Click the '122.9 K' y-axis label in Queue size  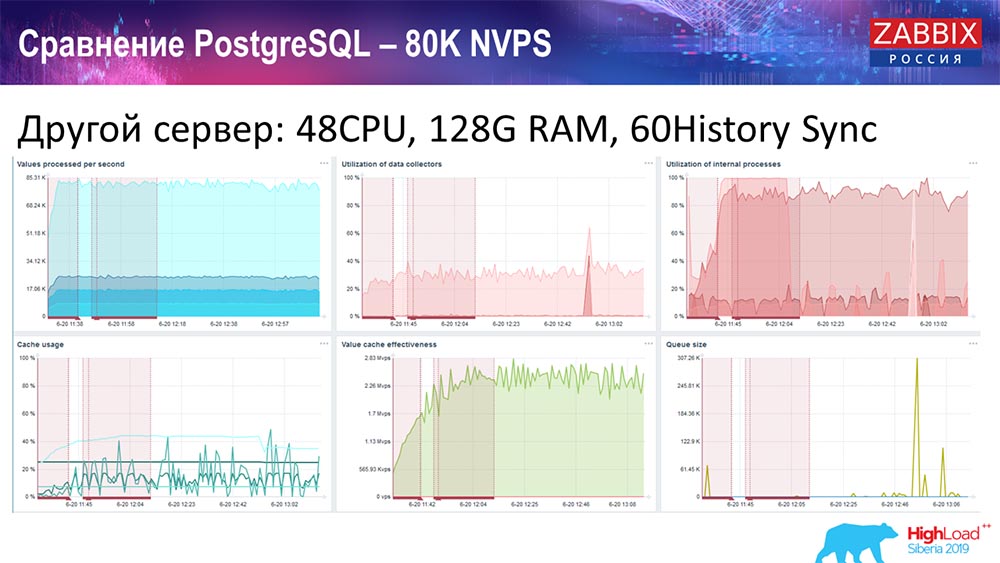(691, 441)
